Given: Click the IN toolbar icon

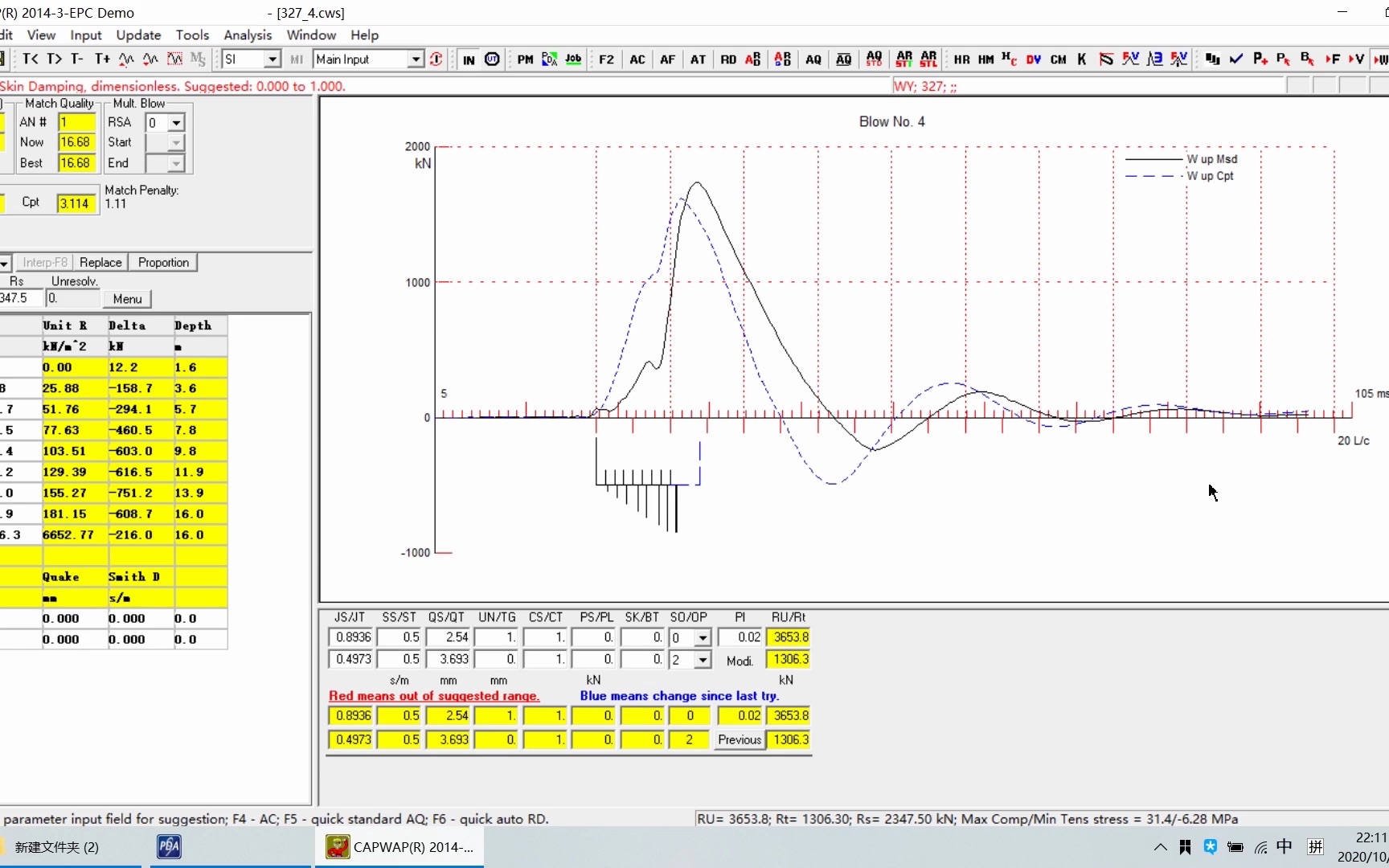Looking at the screenshot, I should (x=469, y=59).
